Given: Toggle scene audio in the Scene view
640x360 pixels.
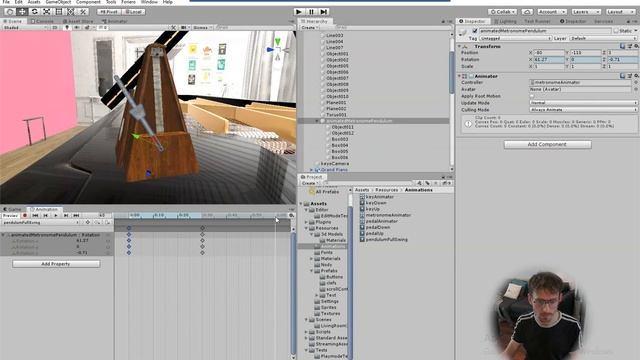Looking at the screenshot, I should [77, 28].
